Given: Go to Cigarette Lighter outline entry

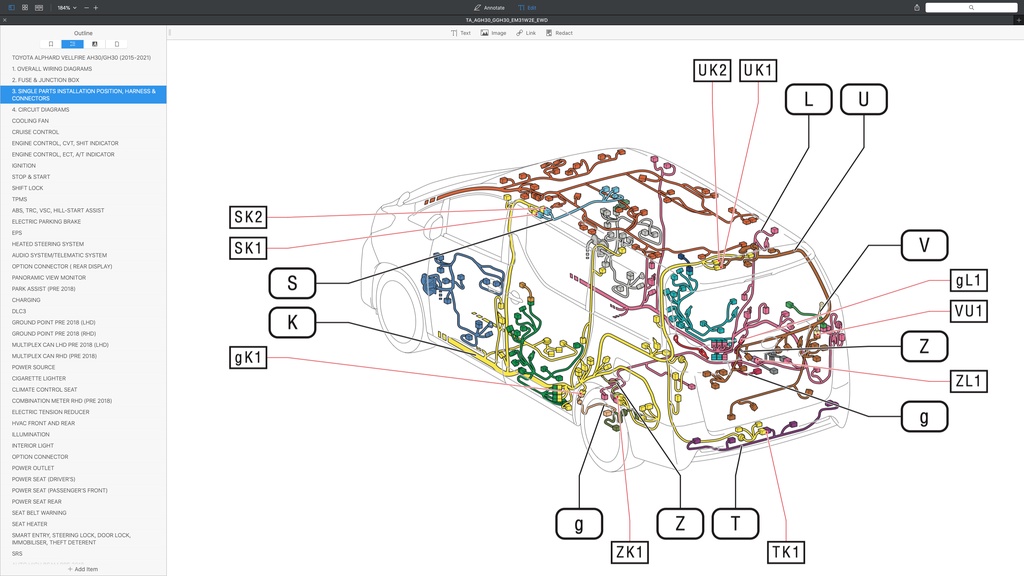Looking at the screenshot, I should (x=39, y=378).
